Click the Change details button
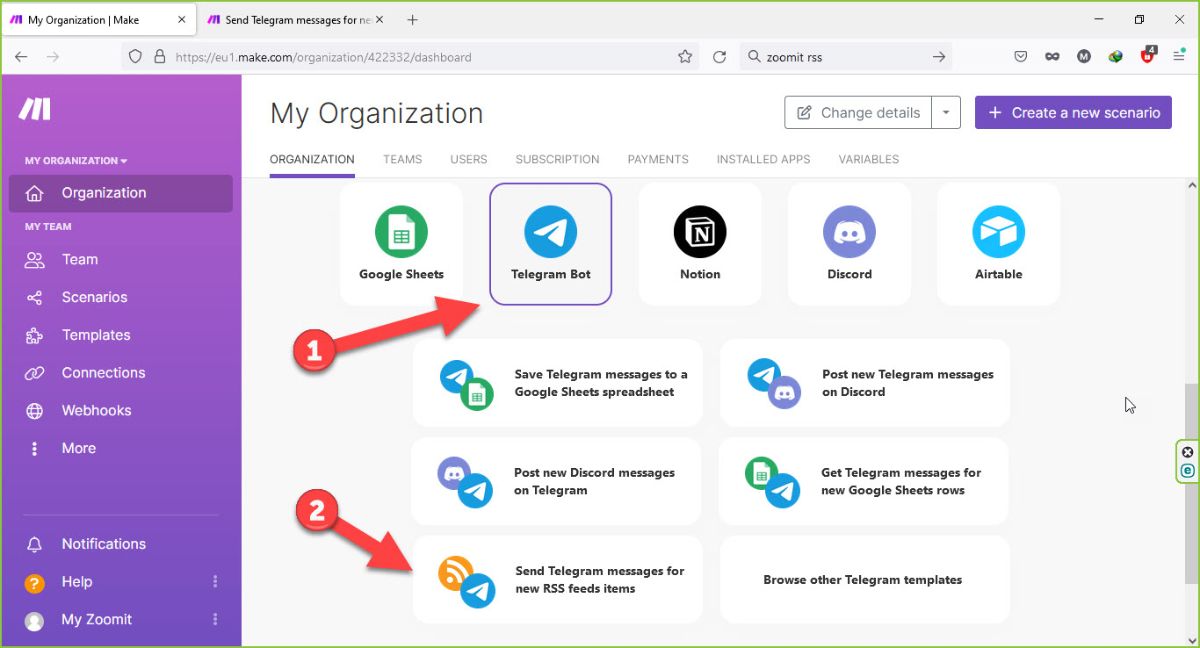Viewport: 1200px width, 648px height. [x=858, y=113]
